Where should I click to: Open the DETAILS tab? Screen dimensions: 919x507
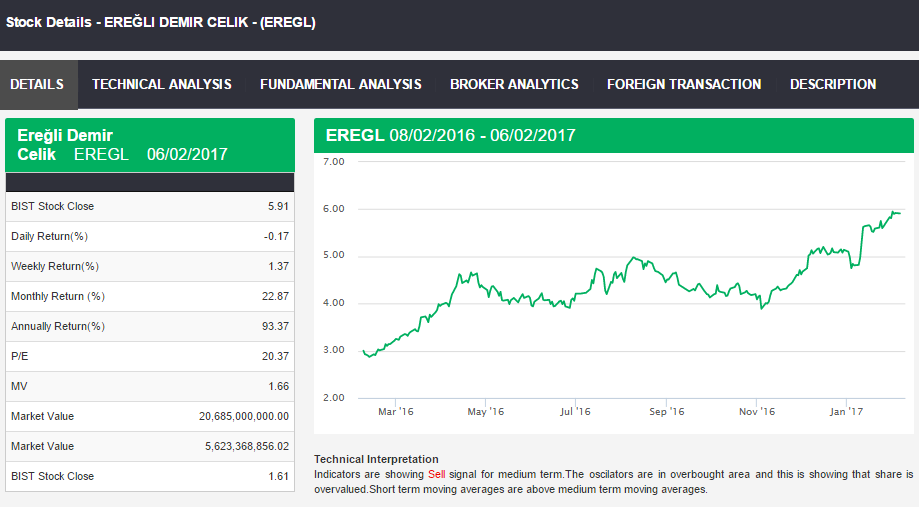[x=38, y=84]
